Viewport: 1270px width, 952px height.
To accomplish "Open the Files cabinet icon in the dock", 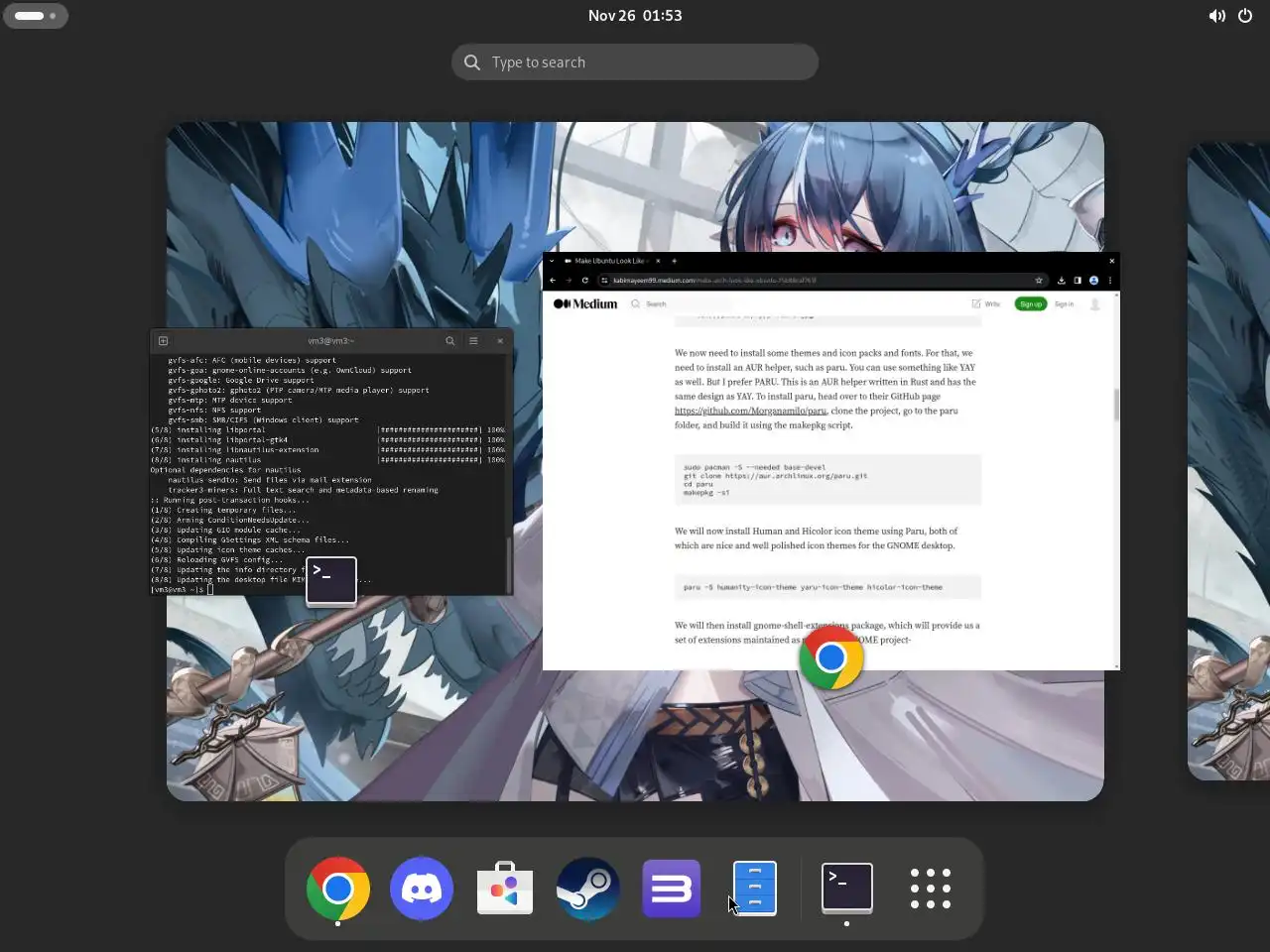I will point(755,889).
